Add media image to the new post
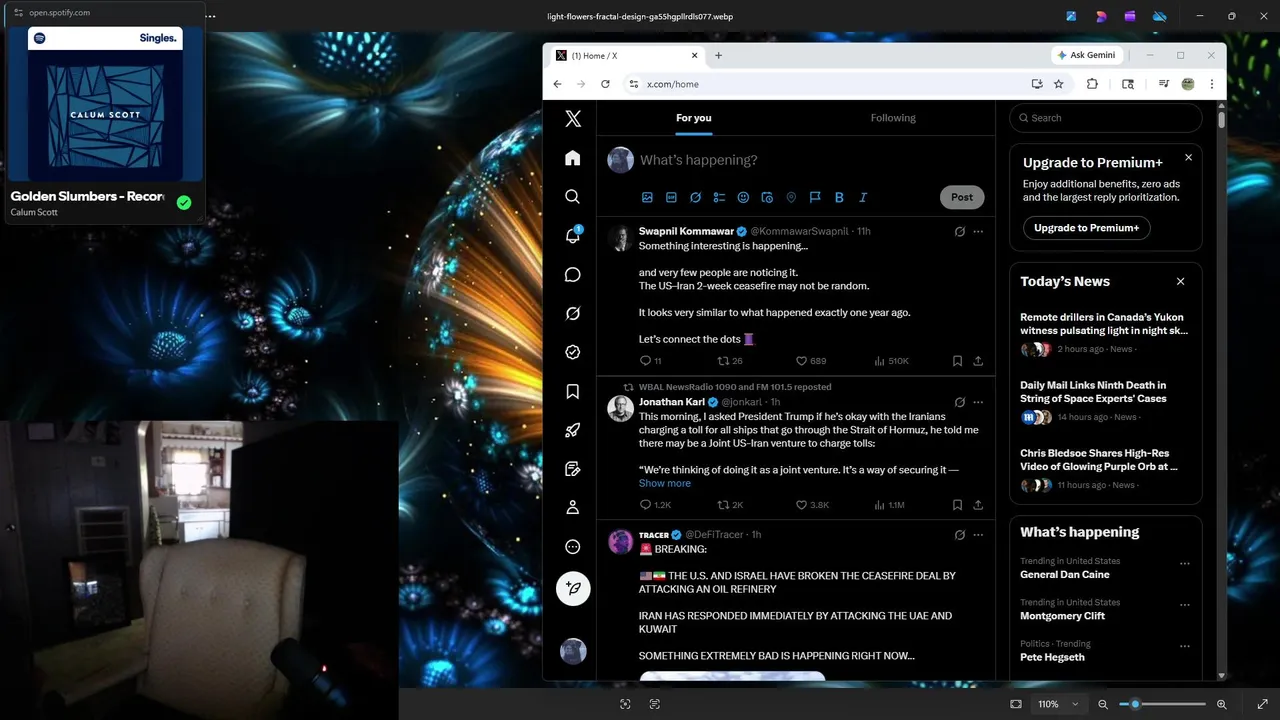Viewport: 1280px width, 720px height. pos(647,198)
